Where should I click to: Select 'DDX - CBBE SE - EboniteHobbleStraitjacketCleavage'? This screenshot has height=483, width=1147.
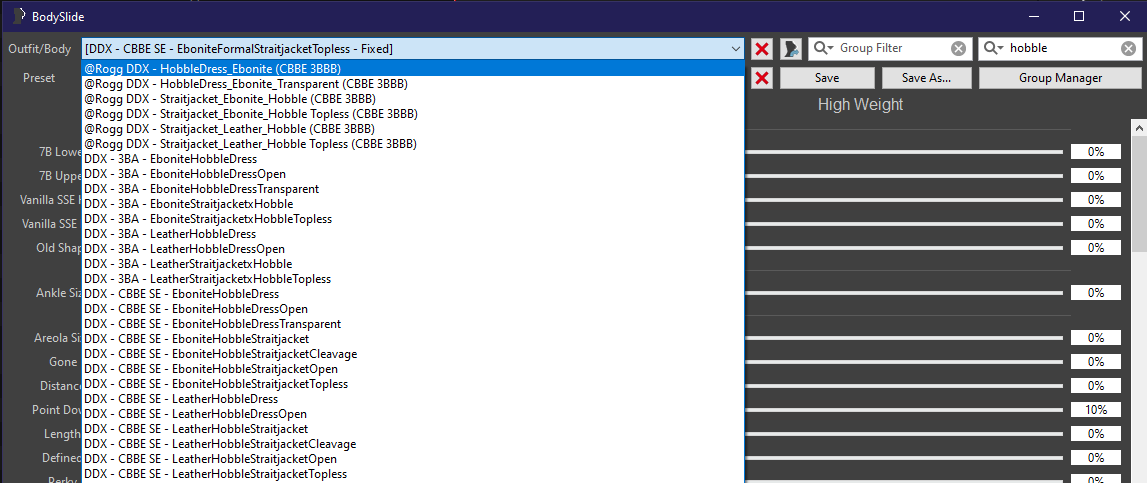413,354
